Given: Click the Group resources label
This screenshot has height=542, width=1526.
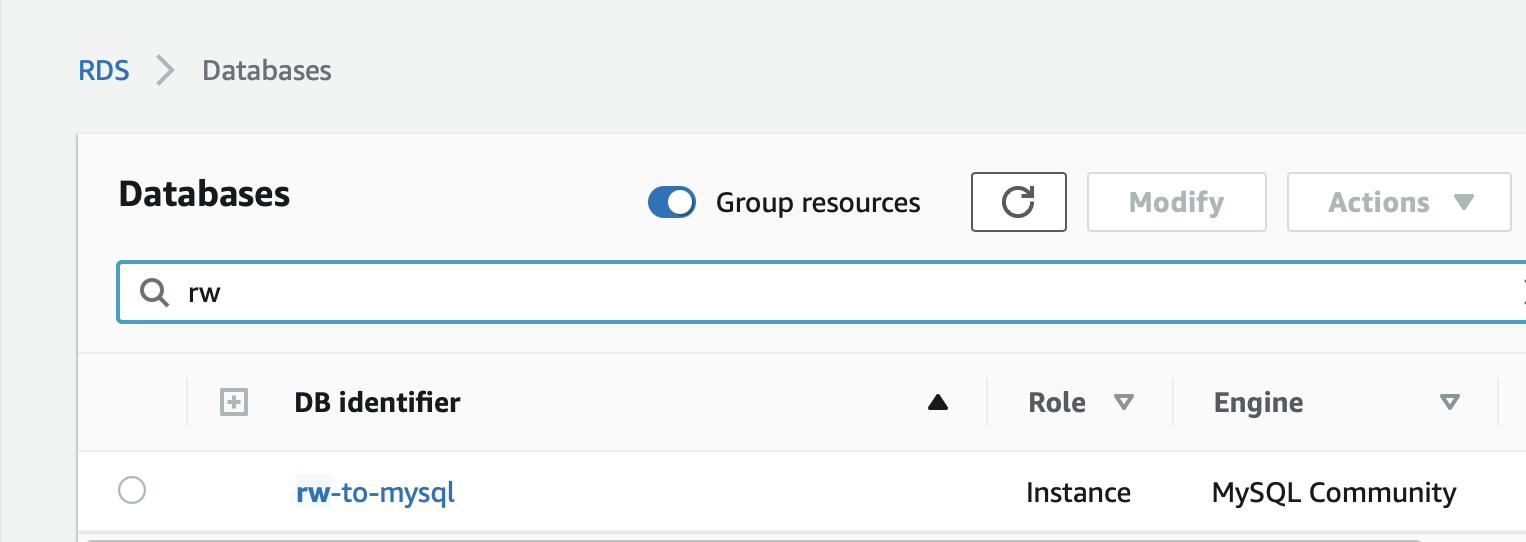Looking at the screenshot, I should coord(818,203).
